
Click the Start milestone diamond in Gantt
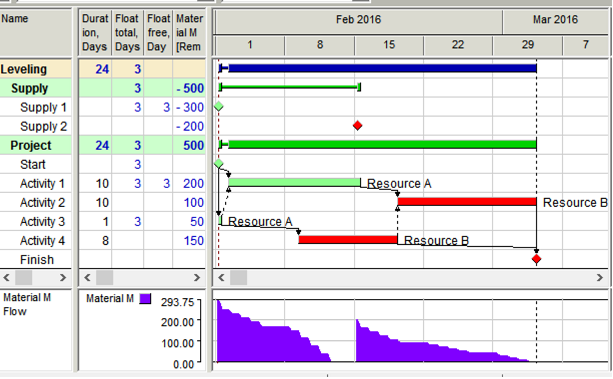(x=219, y=163)
